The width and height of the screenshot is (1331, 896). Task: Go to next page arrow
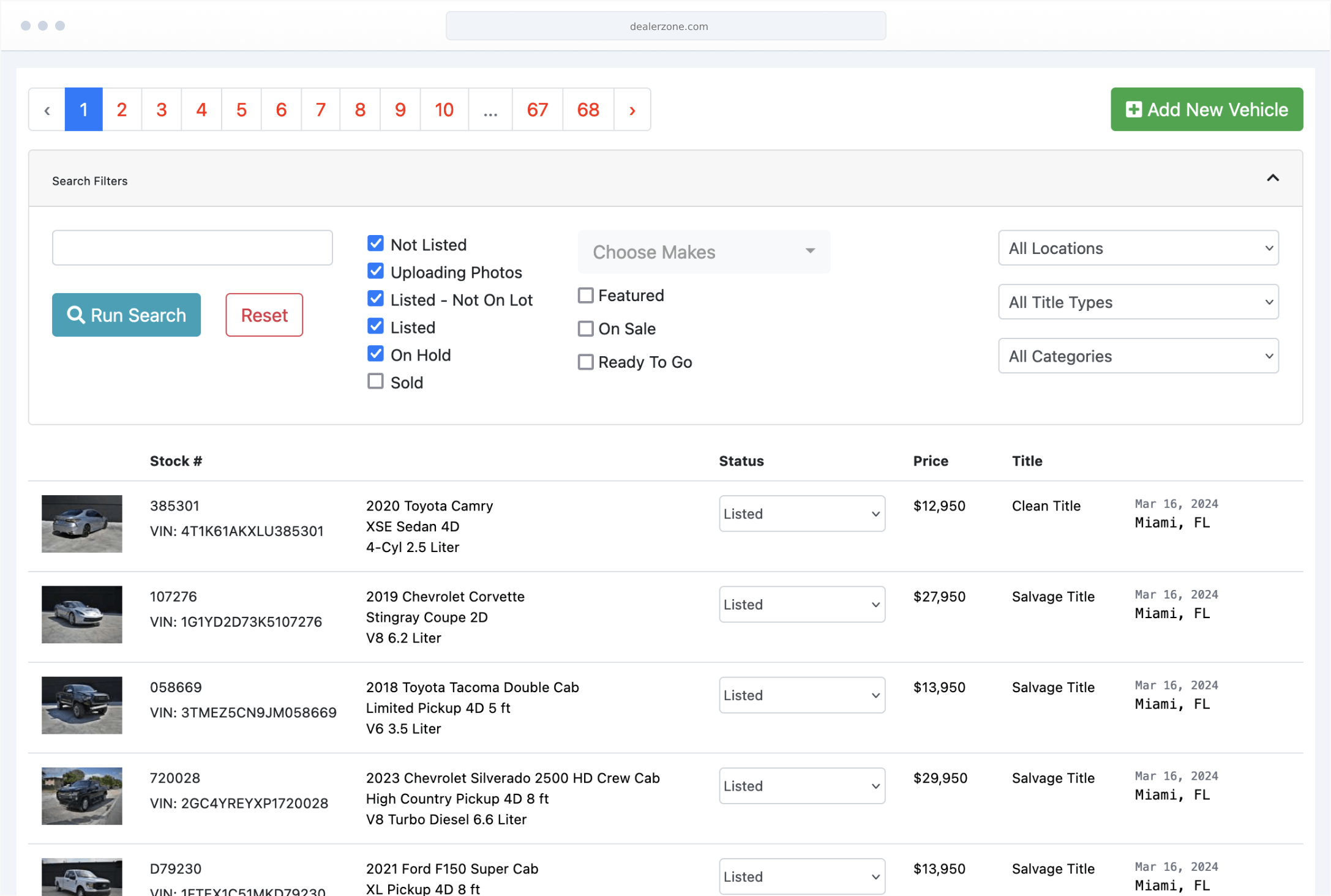point(632,110)
